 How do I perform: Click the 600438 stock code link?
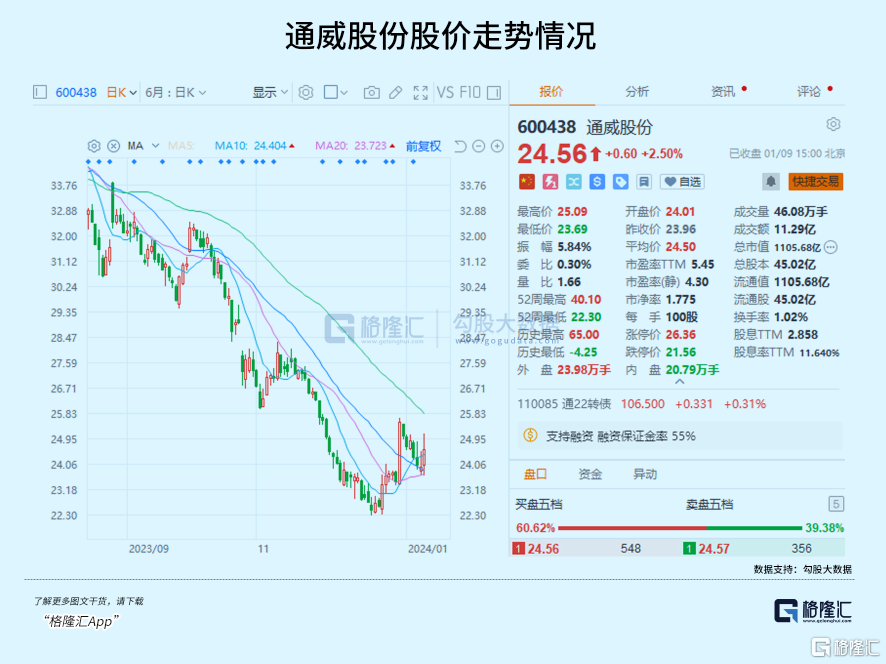click(76, 92)
